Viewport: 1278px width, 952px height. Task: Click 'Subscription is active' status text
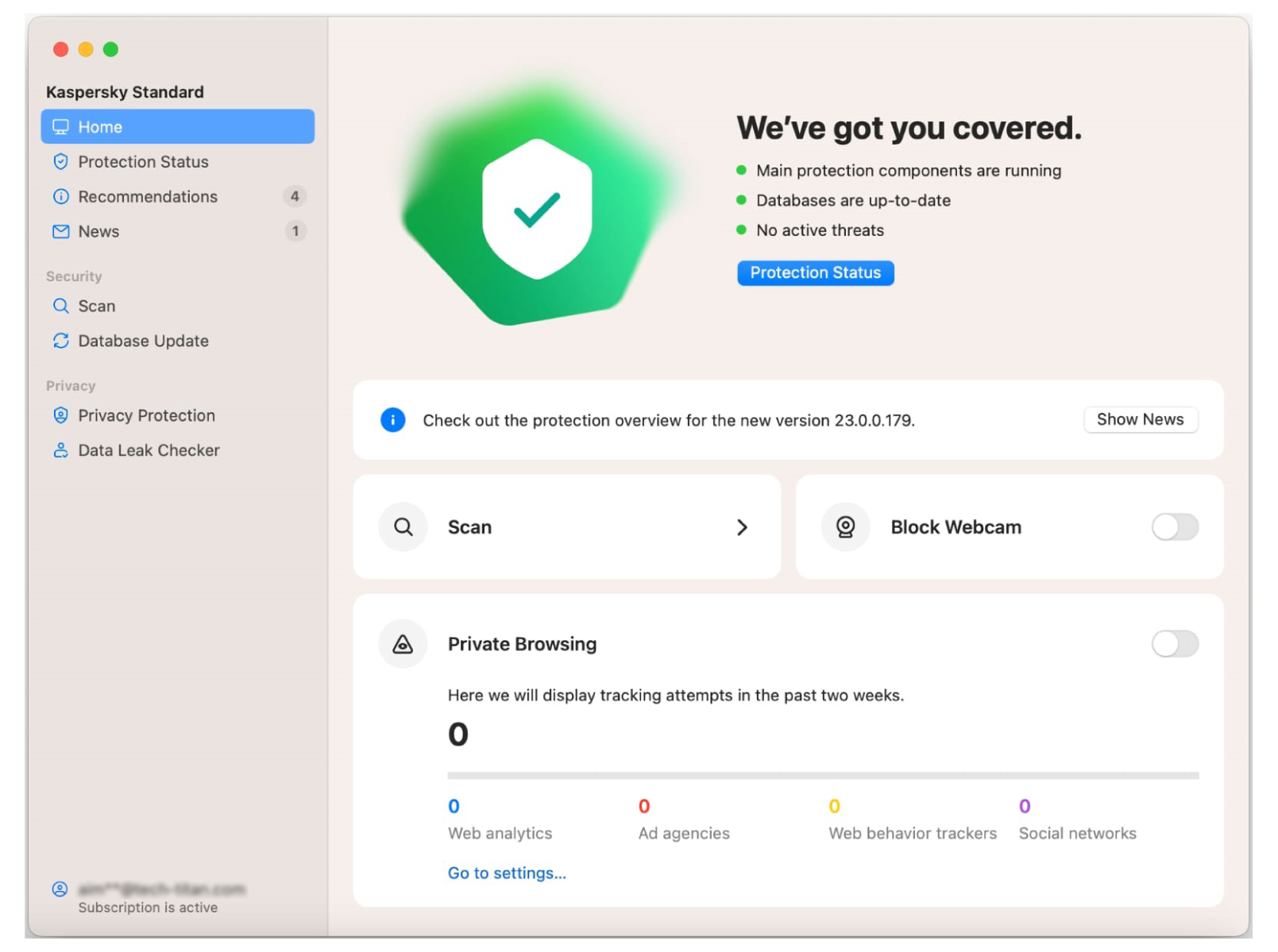click(148, 908)
